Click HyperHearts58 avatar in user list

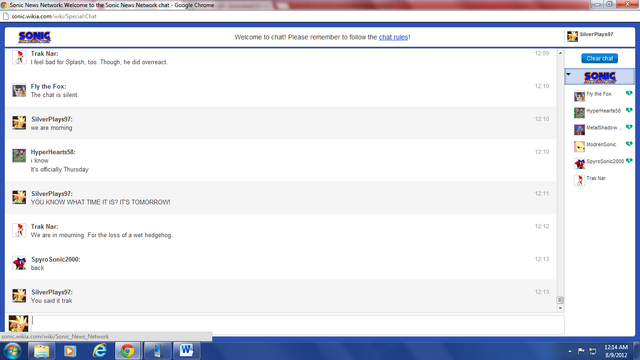pyautogui.click(x=579, y=112)
